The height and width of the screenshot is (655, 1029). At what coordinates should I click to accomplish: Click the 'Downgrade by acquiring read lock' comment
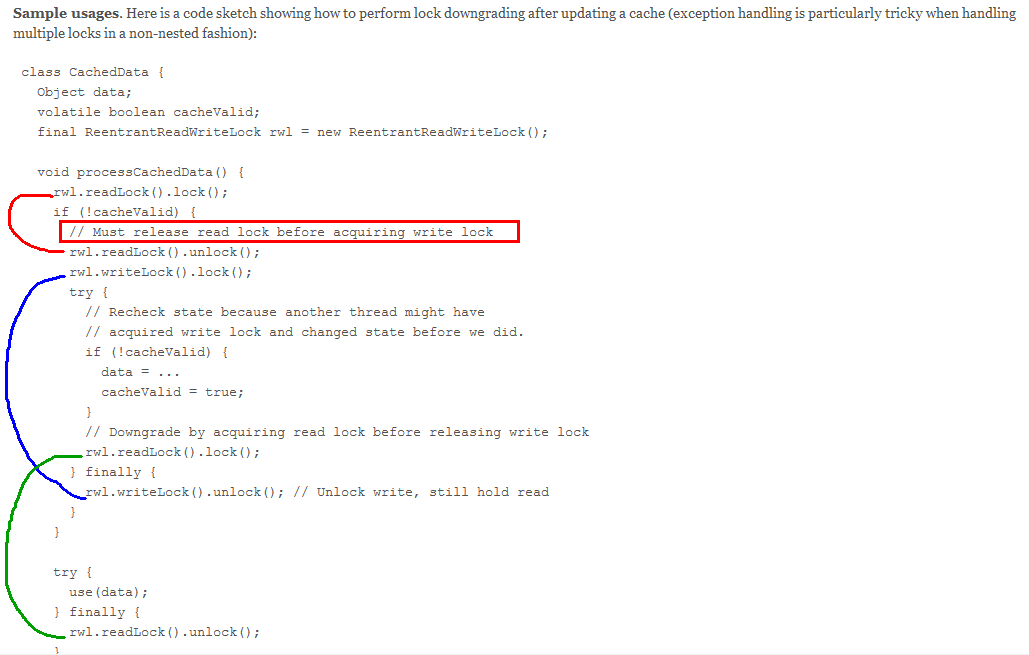337,432
